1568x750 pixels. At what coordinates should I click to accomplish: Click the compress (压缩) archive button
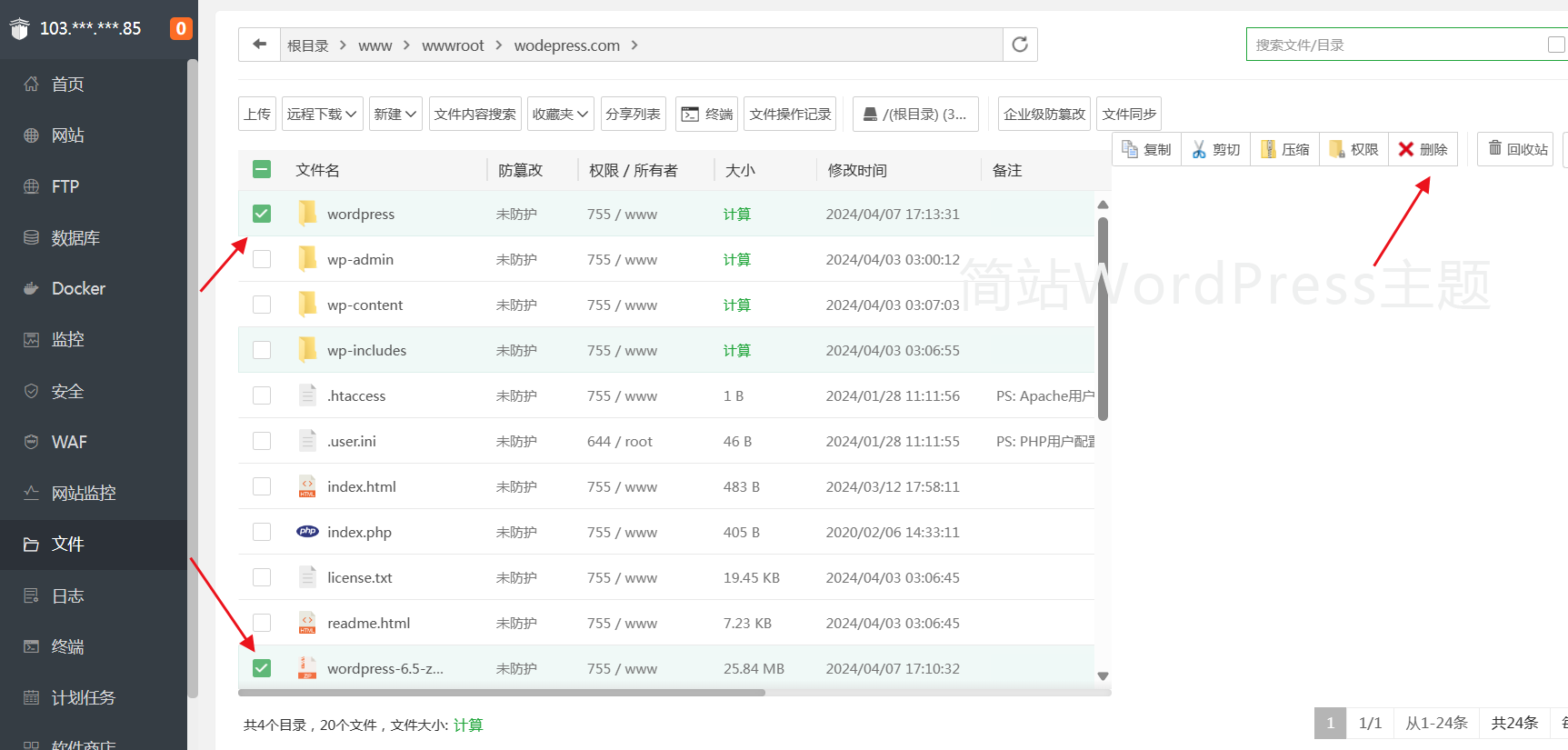1284,149
